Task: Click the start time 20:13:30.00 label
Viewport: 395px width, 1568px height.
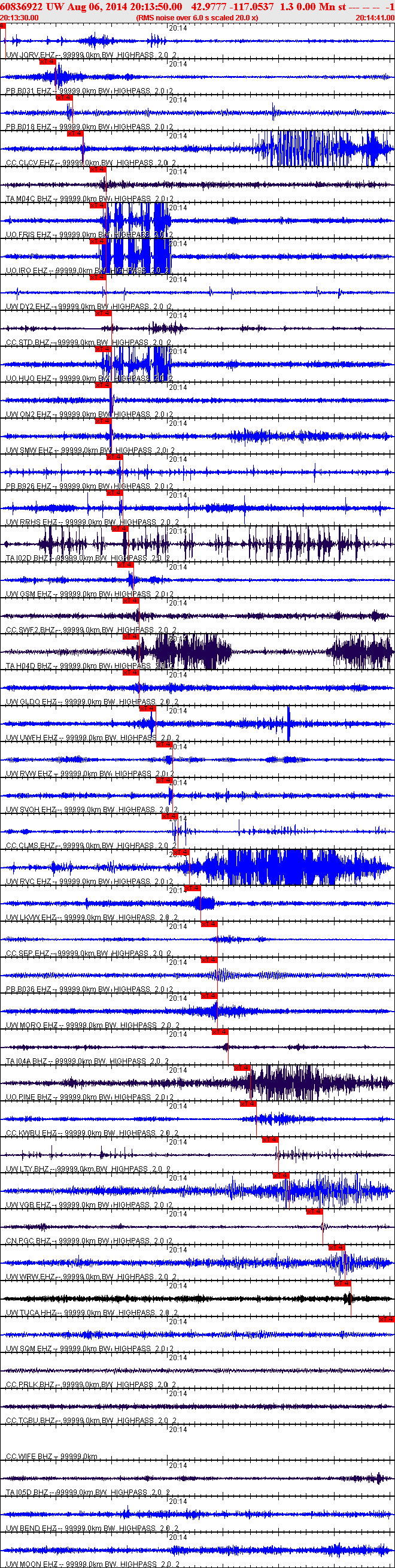Action: pyautogui.click(x=20, y=17)
